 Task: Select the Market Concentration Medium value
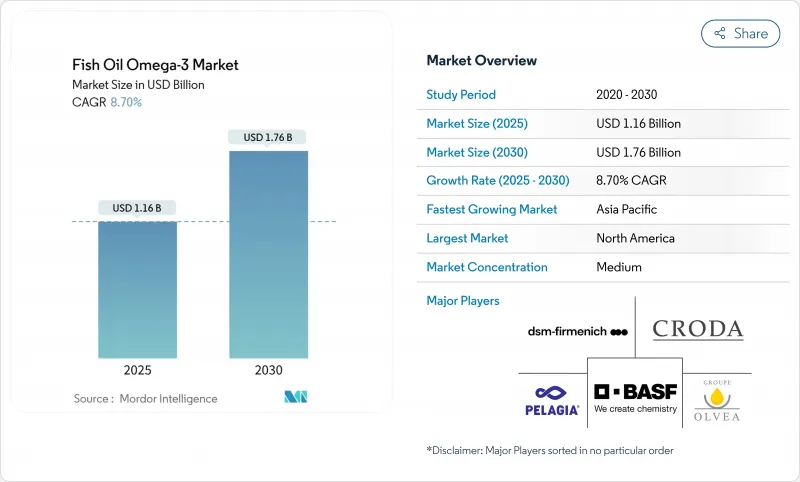coord(619,267)
